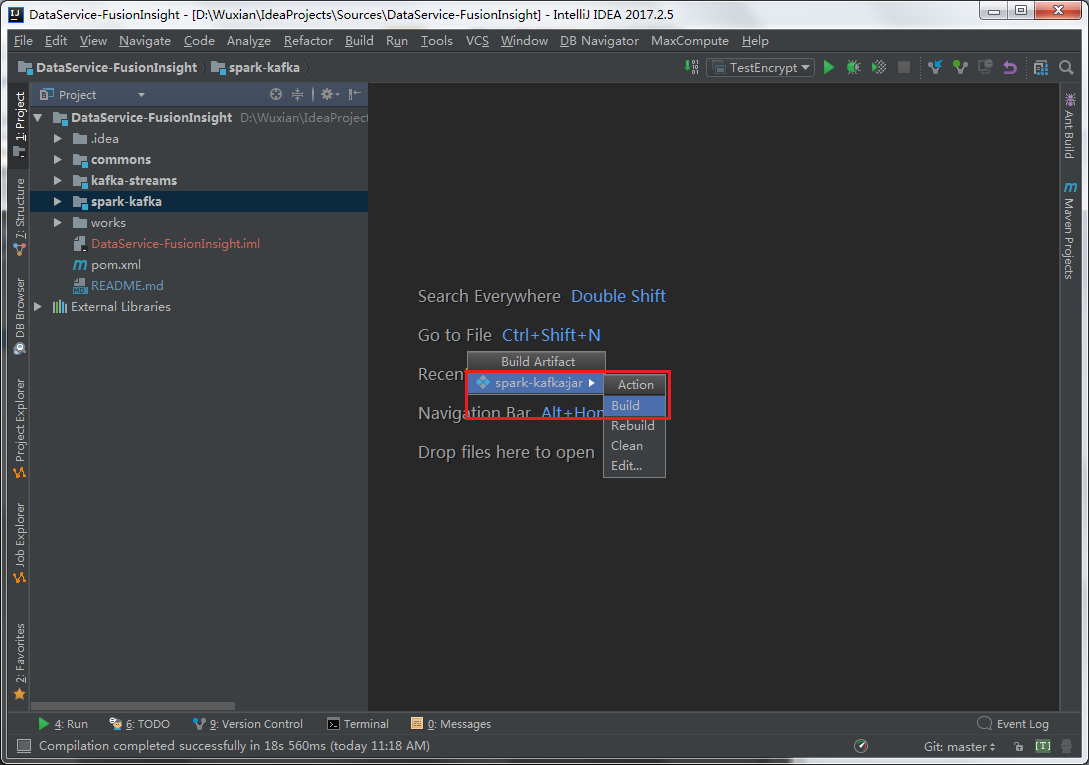This screenshot has width=1089, height=765.
Task: Open the Favorites tool window
Action: pyautogui.click(x=19, y=661)
